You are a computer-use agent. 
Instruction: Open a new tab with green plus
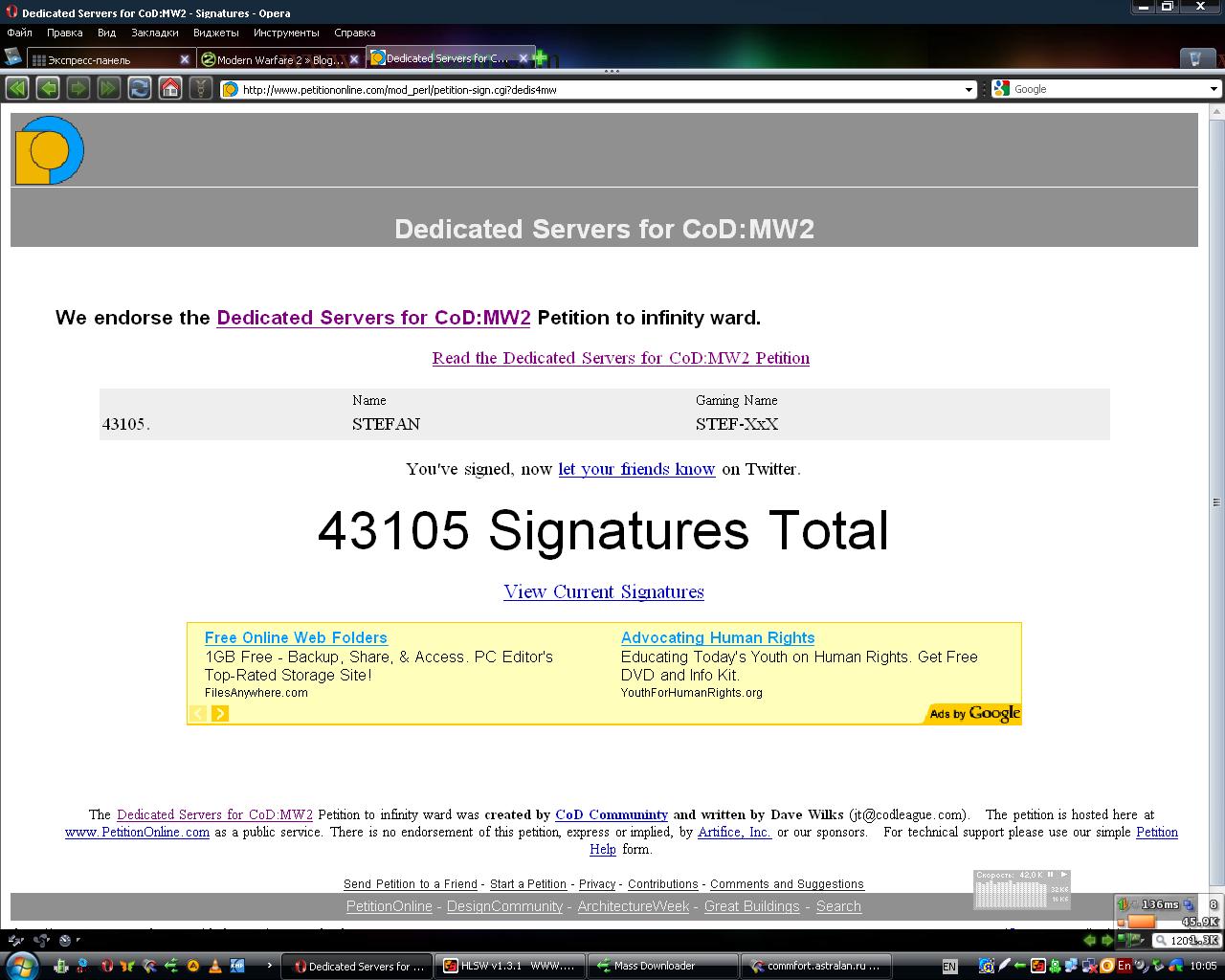(x=541, y=58)
